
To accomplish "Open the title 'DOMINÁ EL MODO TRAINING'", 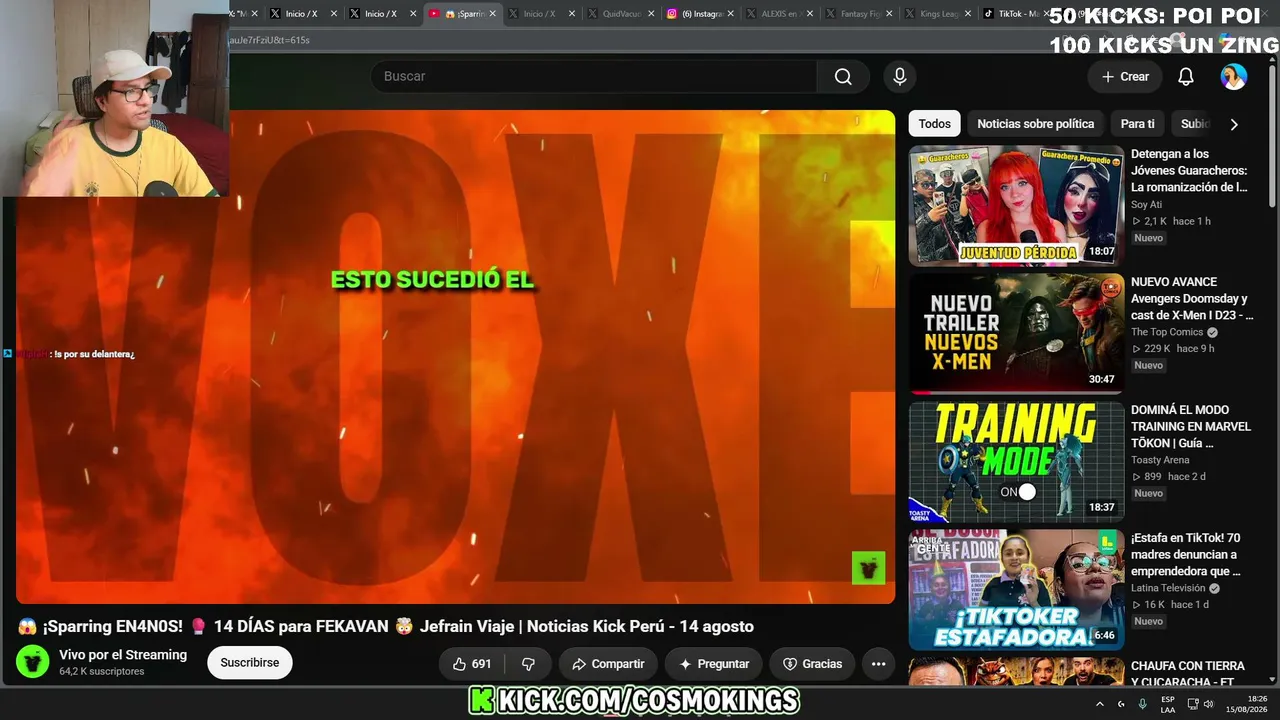I will [1191, 427].
